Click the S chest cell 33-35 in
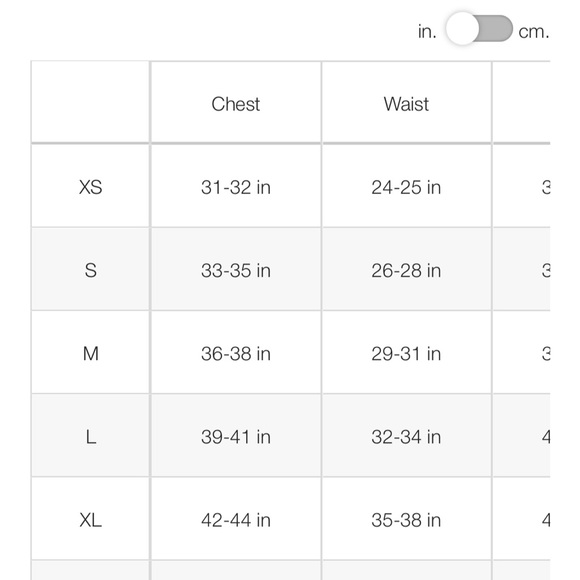 [x=236, y=270]
